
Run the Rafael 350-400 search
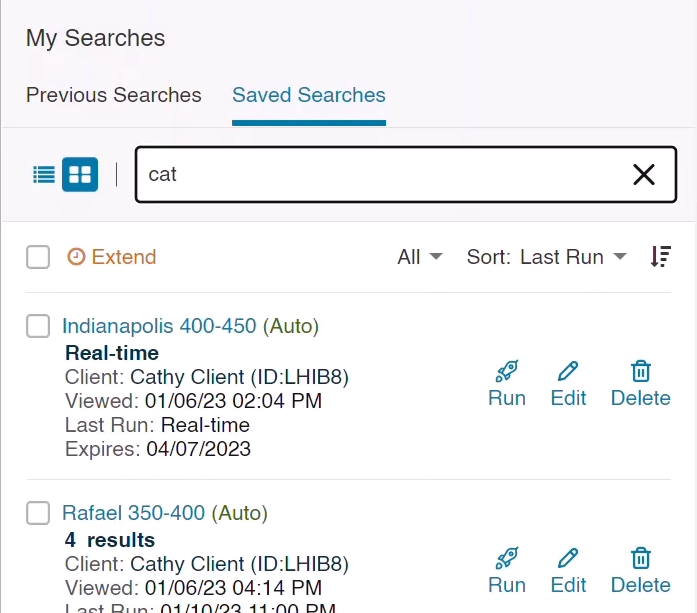coord(507,571)
